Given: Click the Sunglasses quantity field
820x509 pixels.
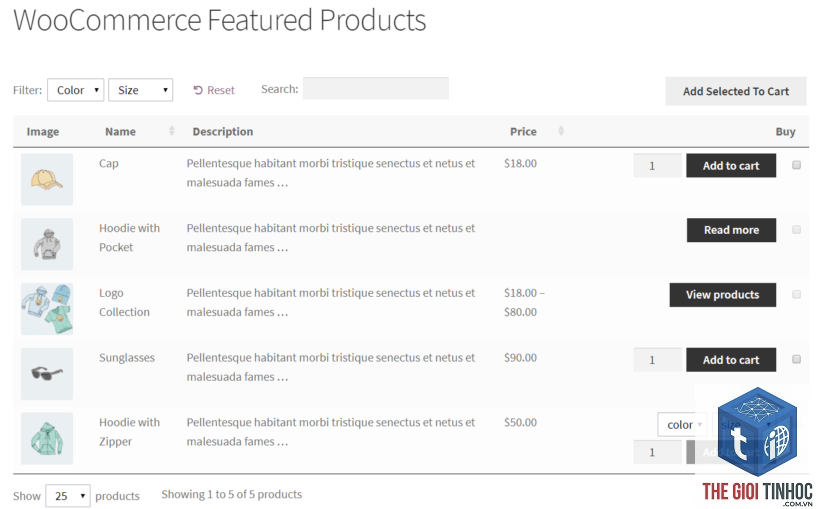Looking at the screenshot, I should [657, 360].
